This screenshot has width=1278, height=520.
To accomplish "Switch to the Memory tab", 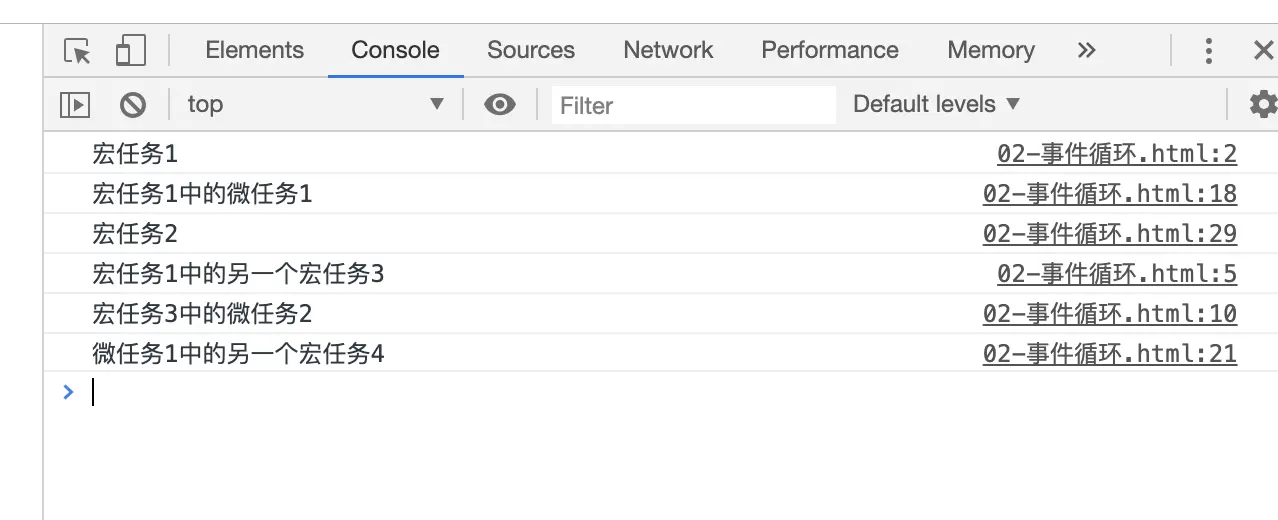I will click(991, 50).
